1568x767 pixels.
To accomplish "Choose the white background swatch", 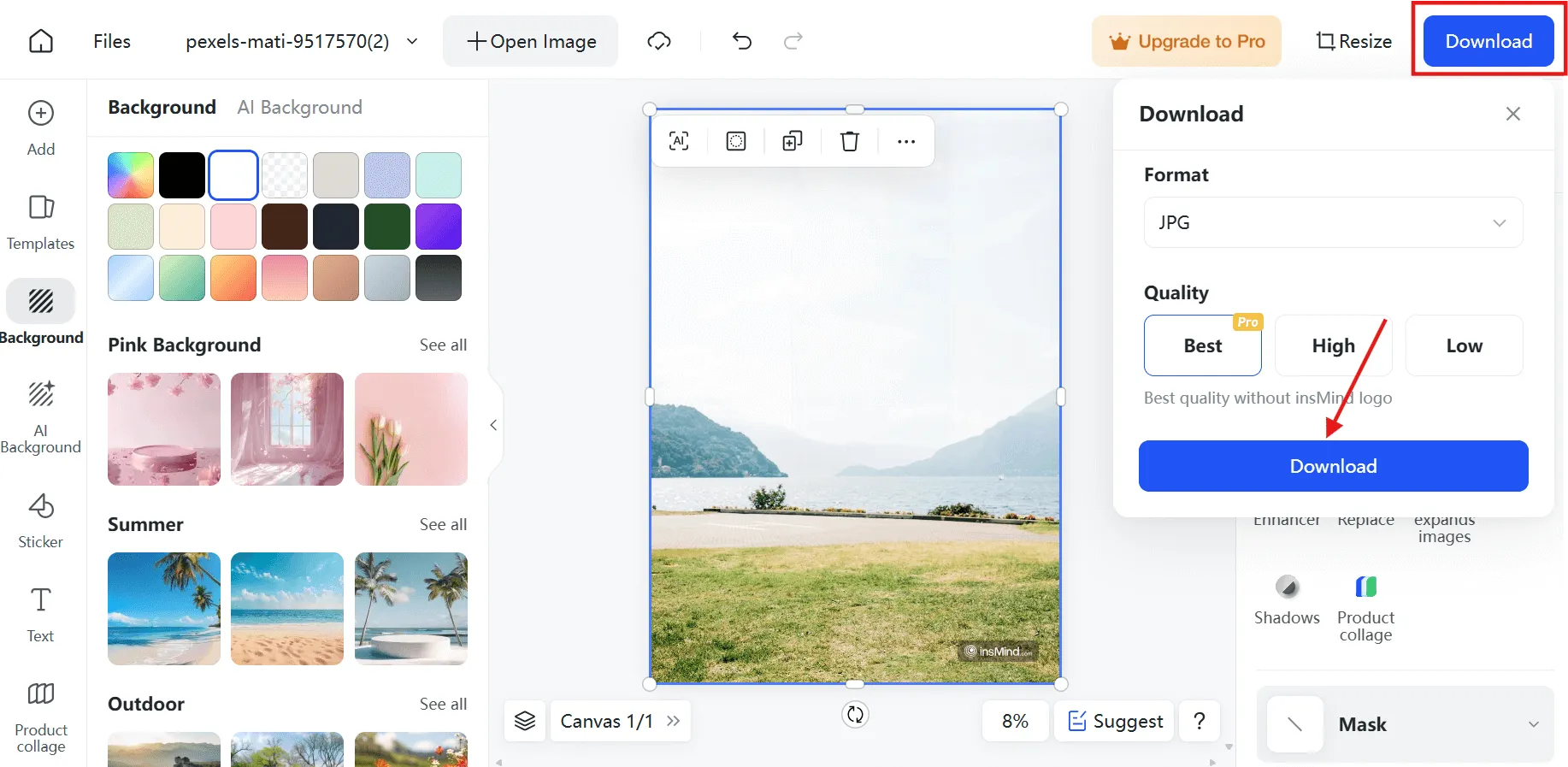I will (x=233, y=175).
